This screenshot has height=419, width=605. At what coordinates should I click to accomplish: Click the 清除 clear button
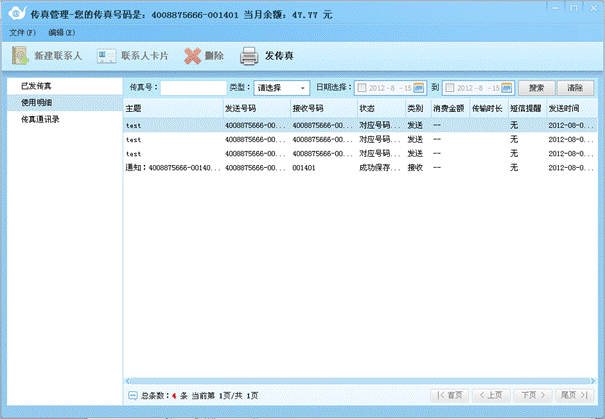[574, 88]
